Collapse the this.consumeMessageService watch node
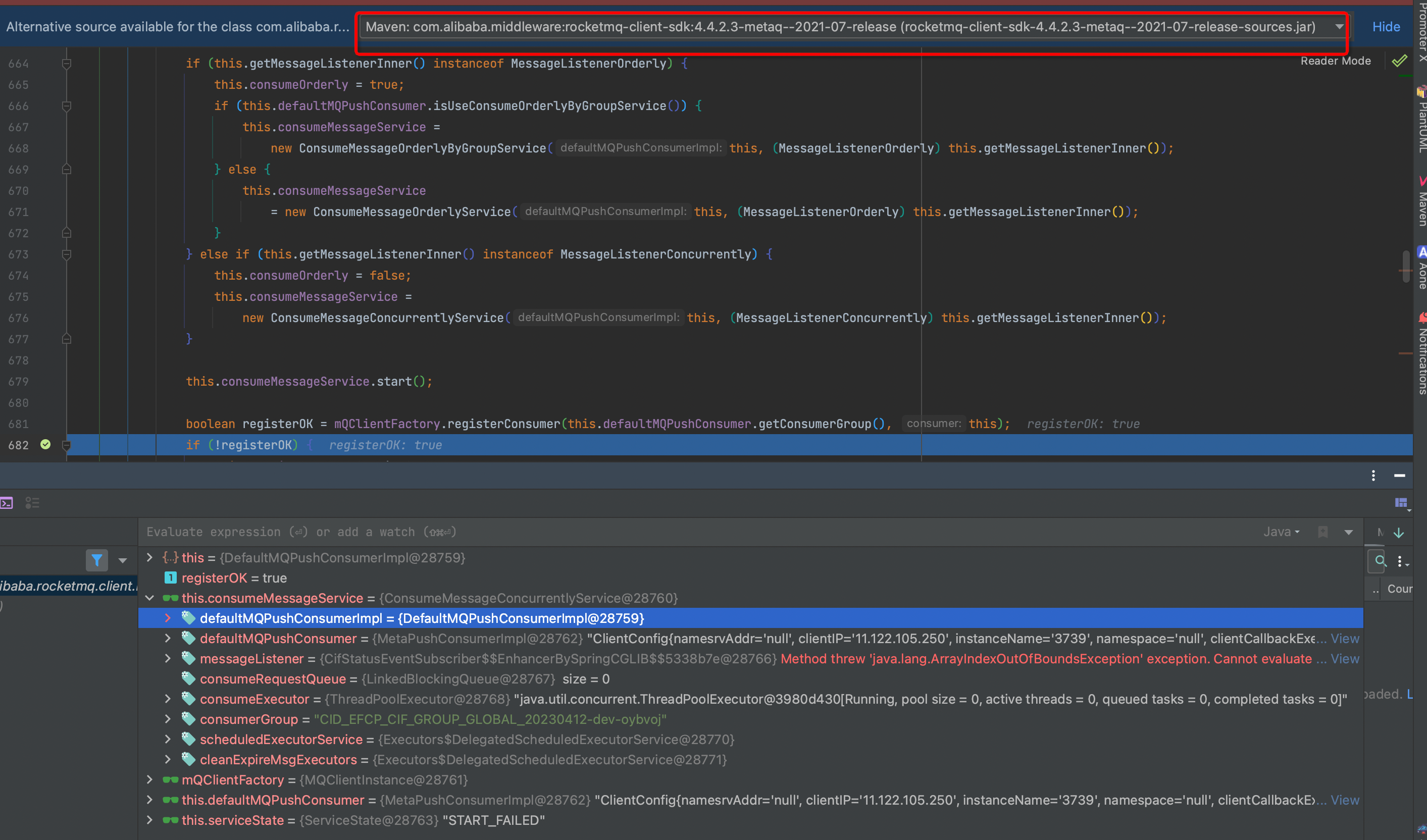The width and height of the screenshot is (1427, 840). click(x=149, y=598)
